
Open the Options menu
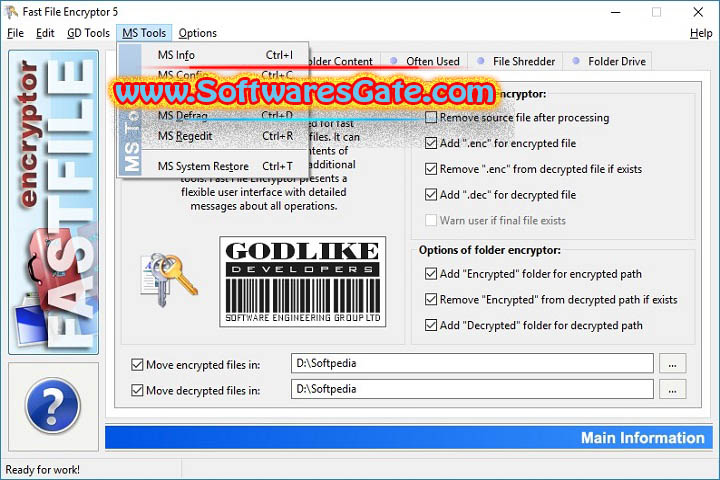[197, 33]
